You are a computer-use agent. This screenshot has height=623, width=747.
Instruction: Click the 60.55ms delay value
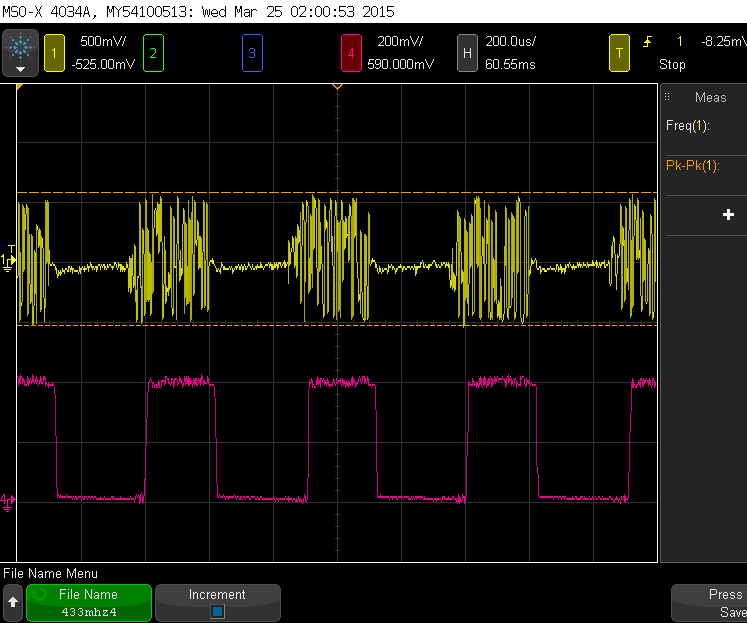pos(510,64)
